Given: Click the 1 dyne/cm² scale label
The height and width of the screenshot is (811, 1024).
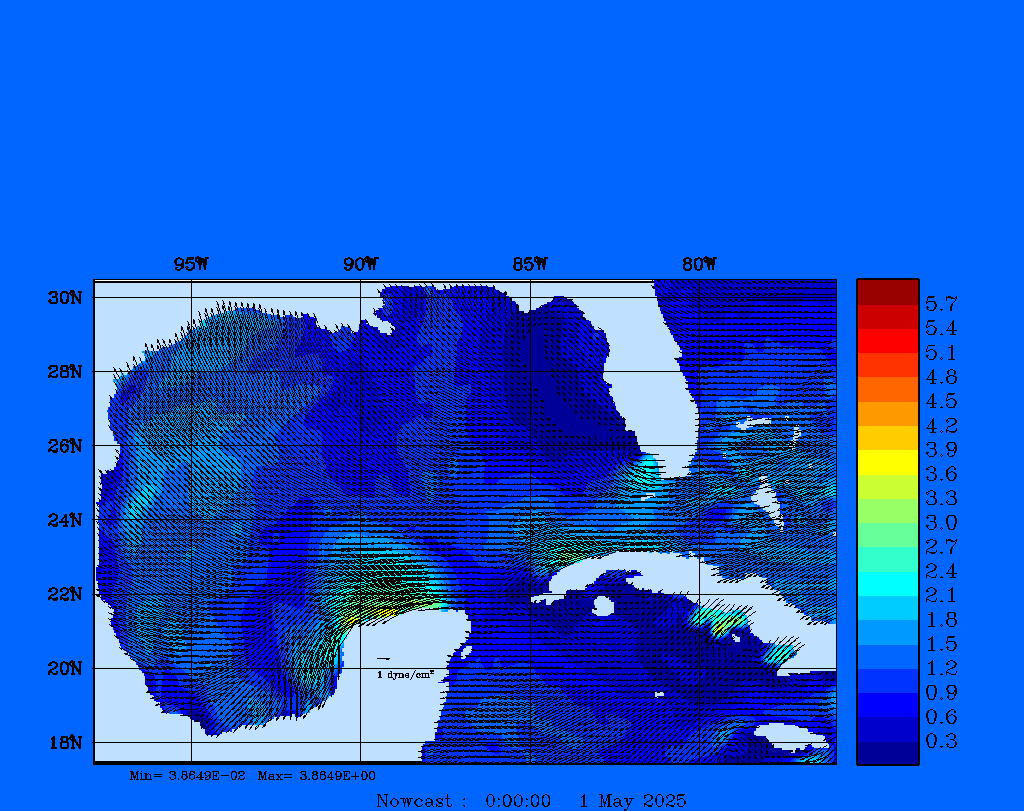Looking at the screenshot, I should [x=404, y=675].
